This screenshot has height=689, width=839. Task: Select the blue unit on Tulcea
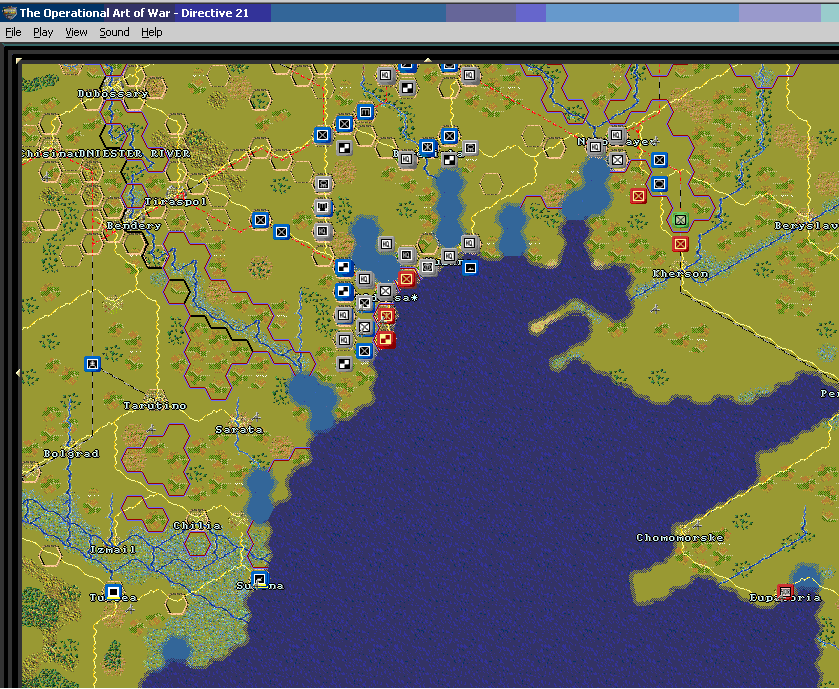click(113, 592)
